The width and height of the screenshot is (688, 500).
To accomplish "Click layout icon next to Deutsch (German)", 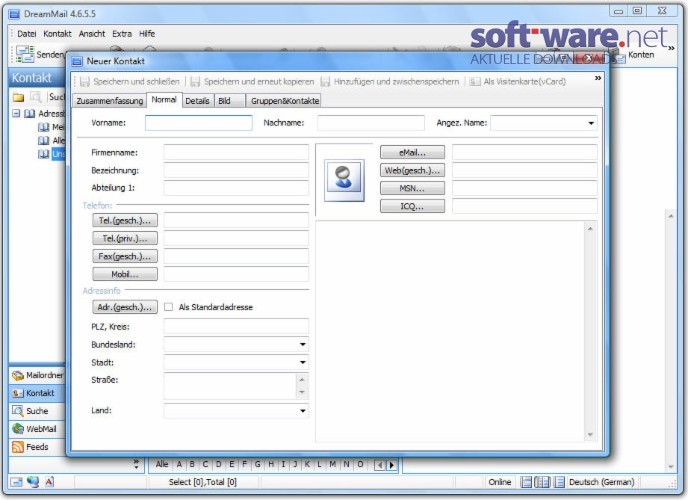I will (559, 482).
